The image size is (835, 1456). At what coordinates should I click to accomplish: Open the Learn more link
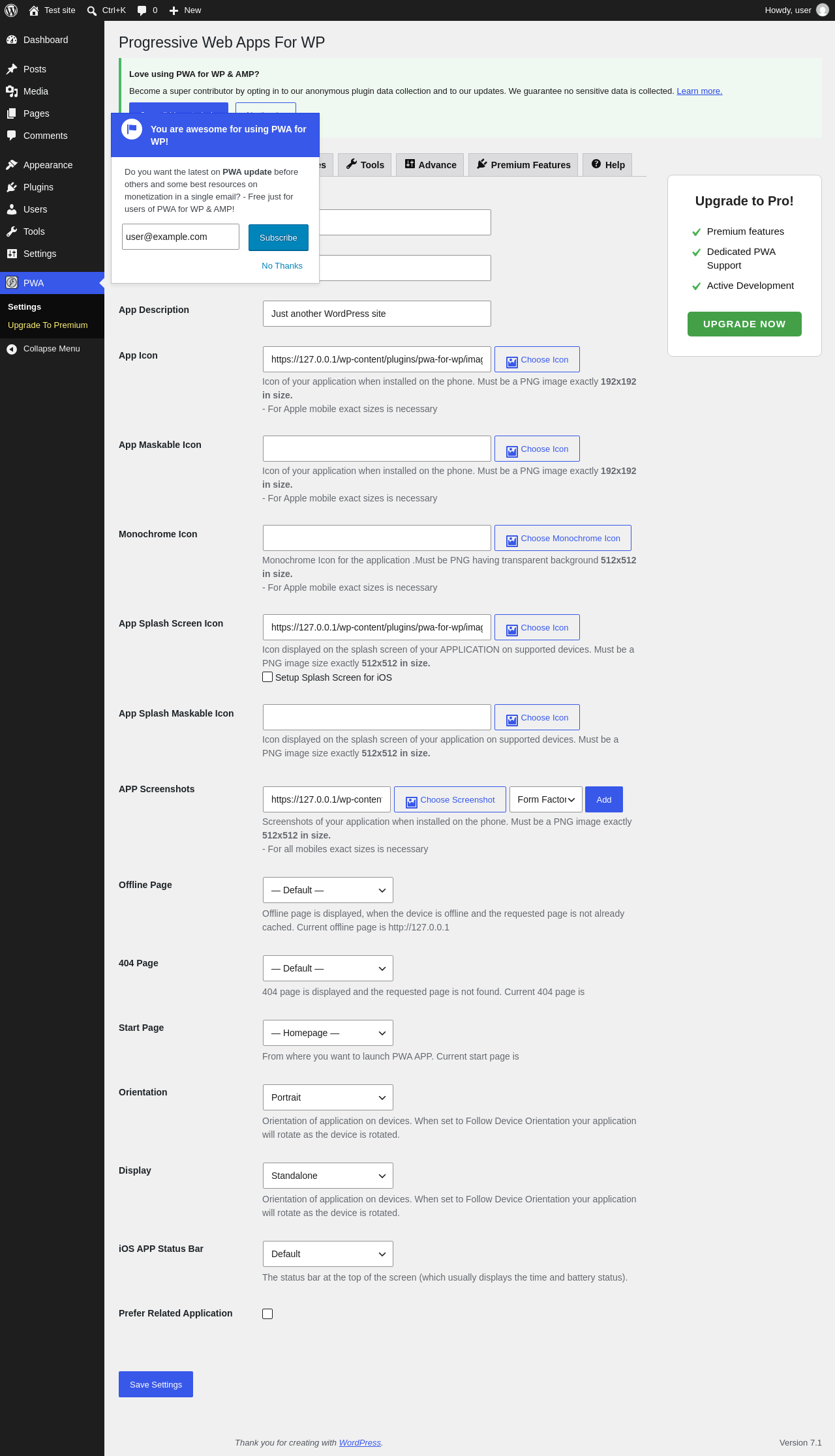click(x=699, y=91)
